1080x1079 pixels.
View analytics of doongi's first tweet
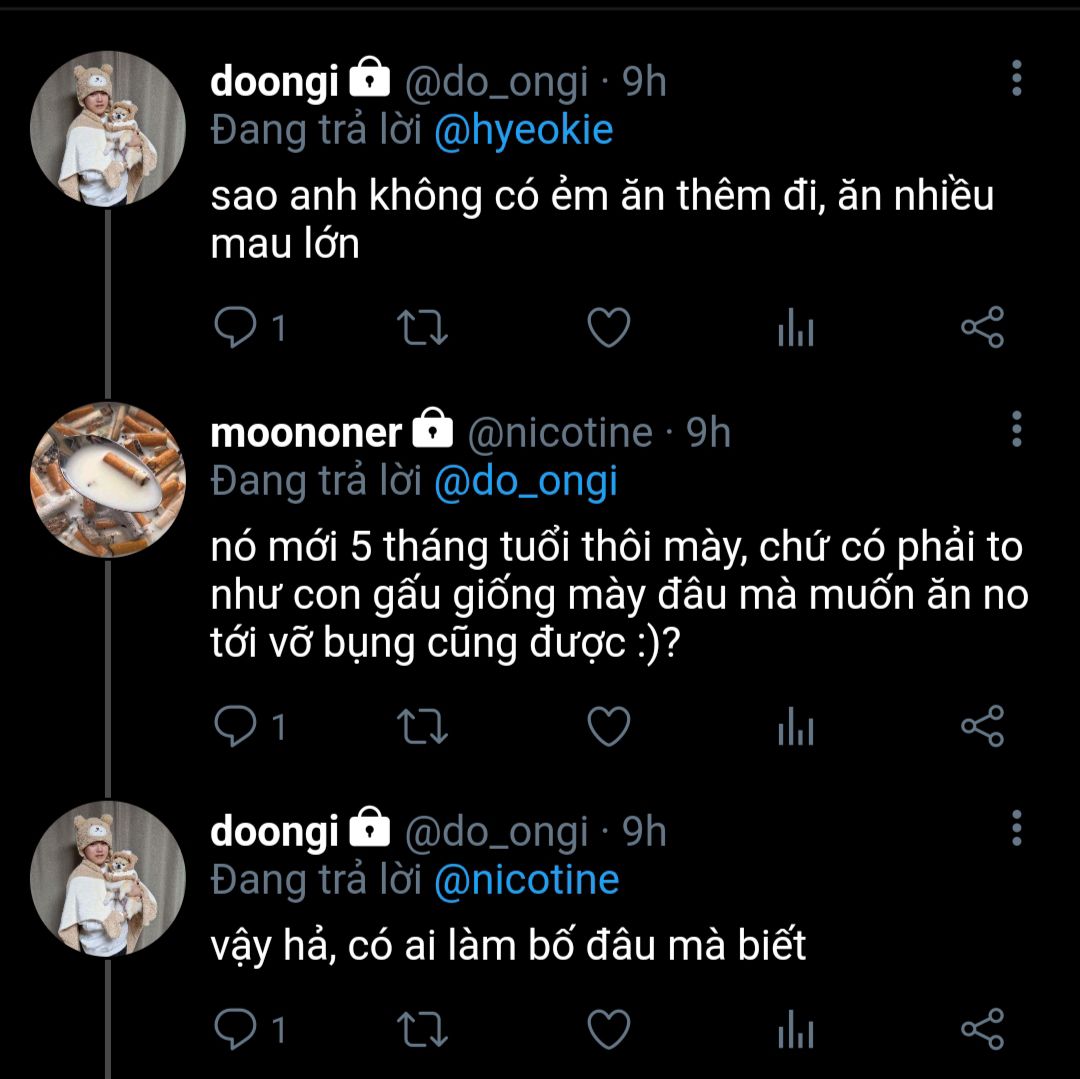pyautogui.click(x=796, y=328)
